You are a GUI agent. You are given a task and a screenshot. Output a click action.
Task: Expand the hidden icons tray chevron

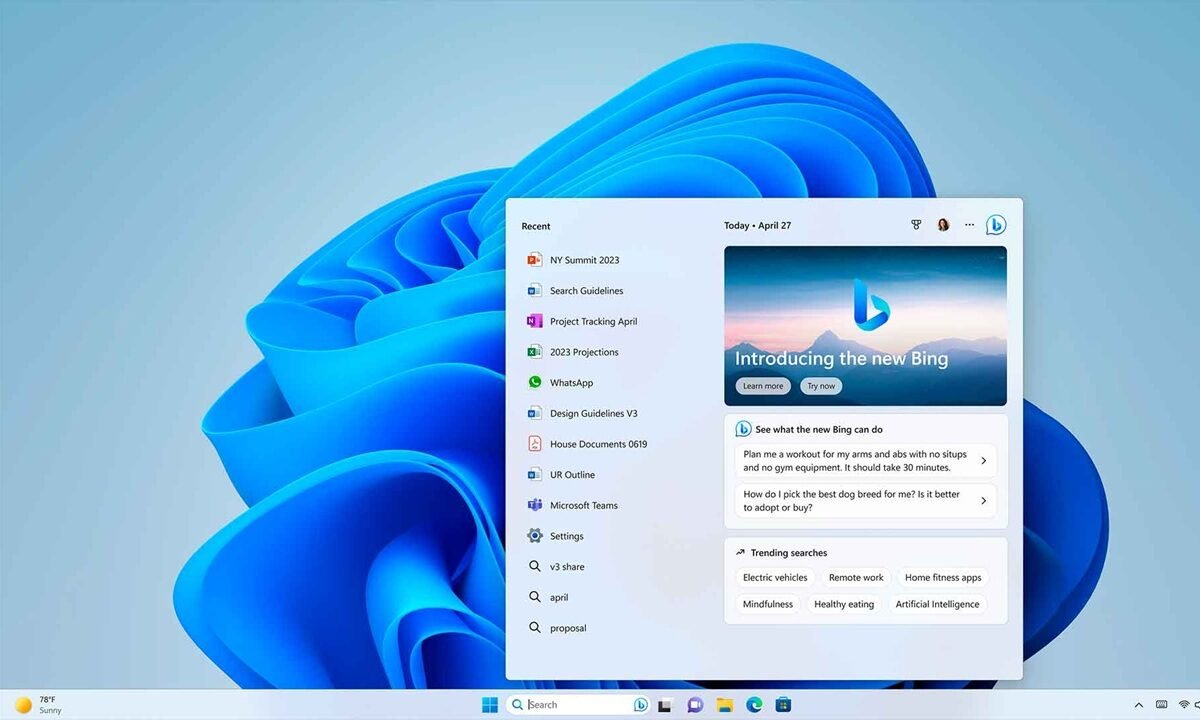click(1138, 705)
